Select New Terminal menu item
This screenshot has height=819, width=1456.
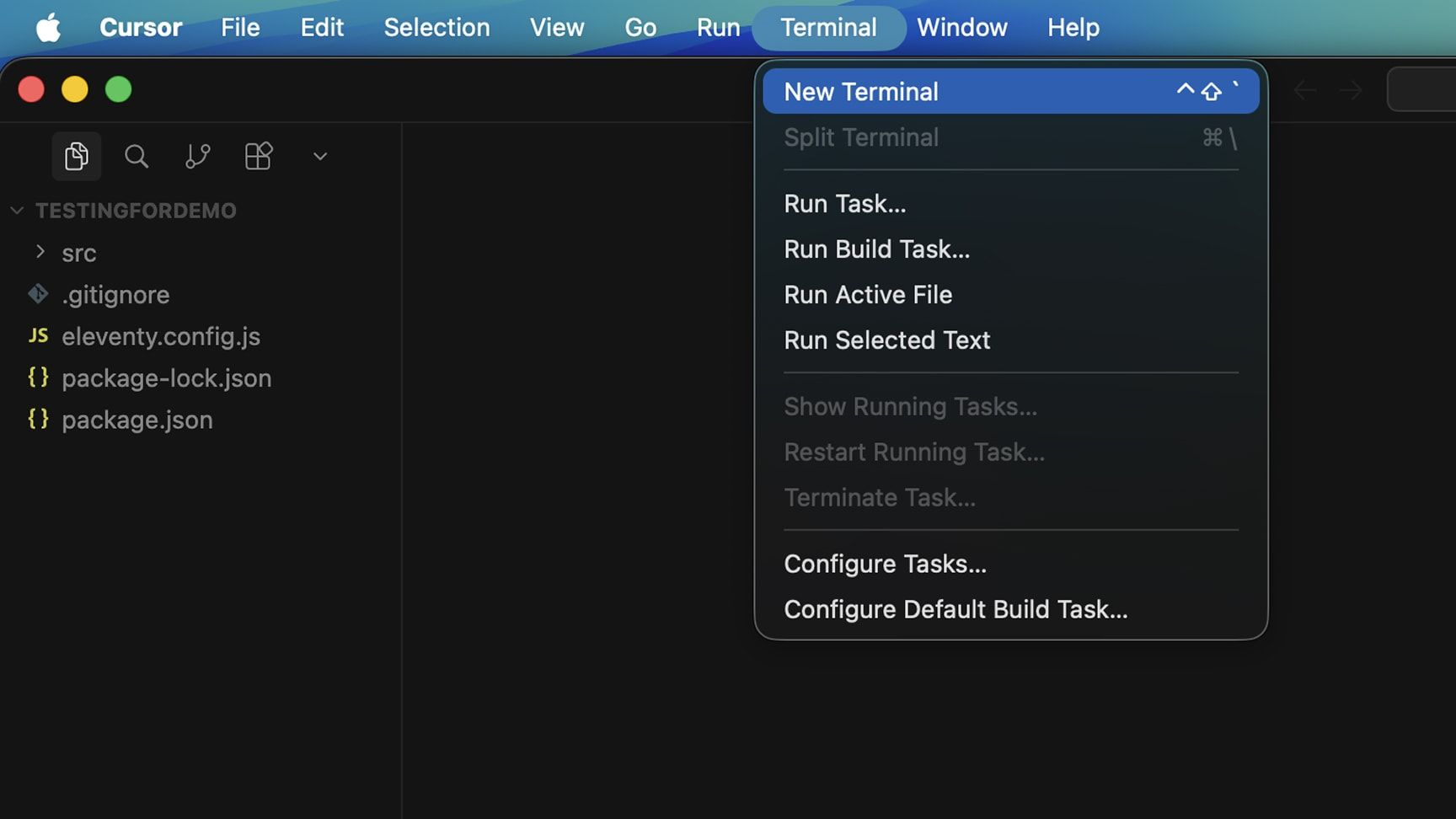(860, 92)
